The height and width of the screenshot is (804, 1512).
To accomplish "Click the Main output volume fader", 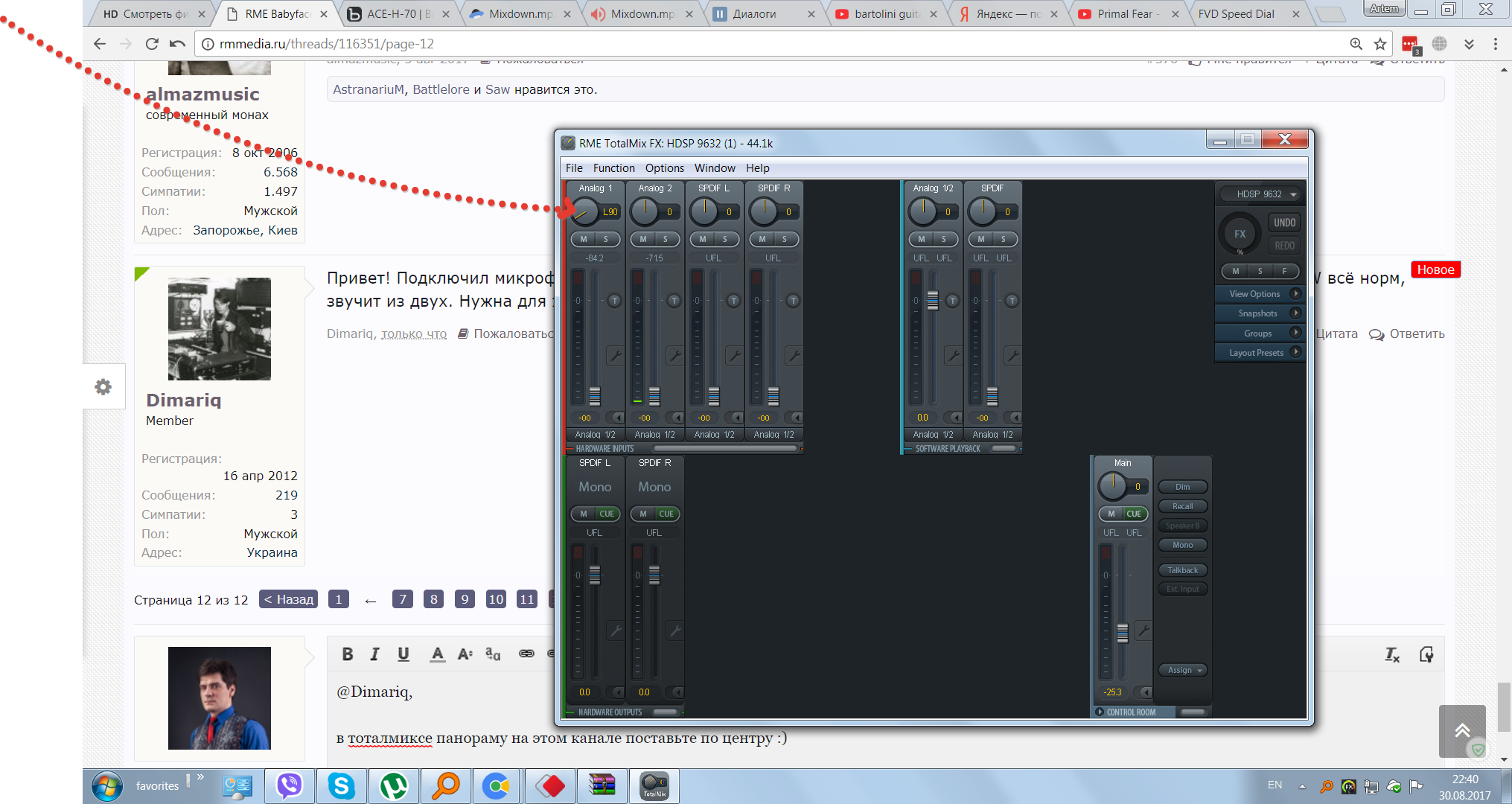I will click(x=1123, y=632).
